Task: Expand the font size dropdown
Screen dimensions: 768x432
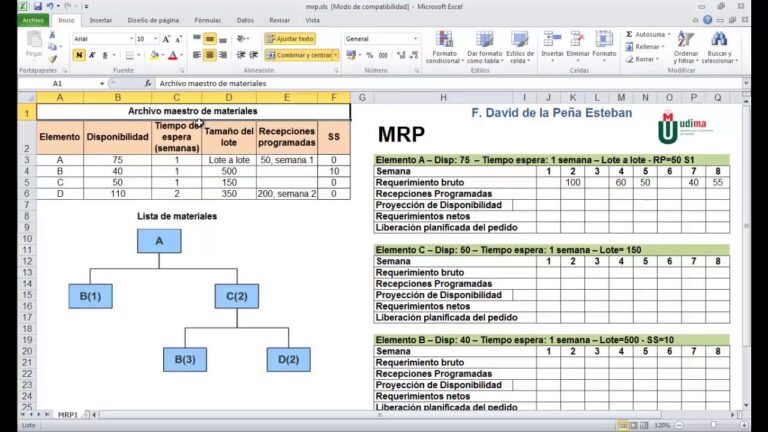Action: 155,39
